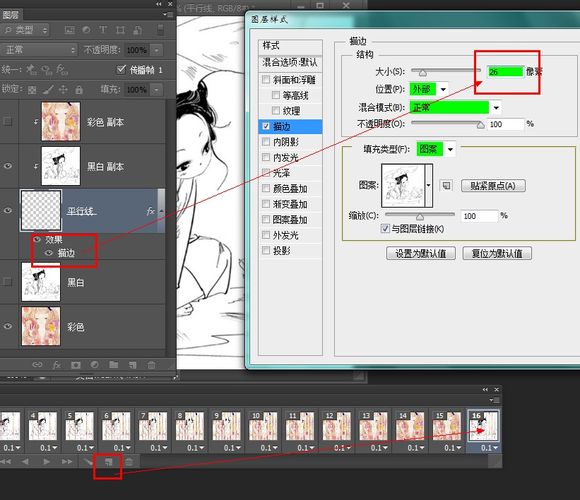Screen dimensions: 580x500
Task: Hide the 黑白 副本 layer
Action: coord(8,166)
